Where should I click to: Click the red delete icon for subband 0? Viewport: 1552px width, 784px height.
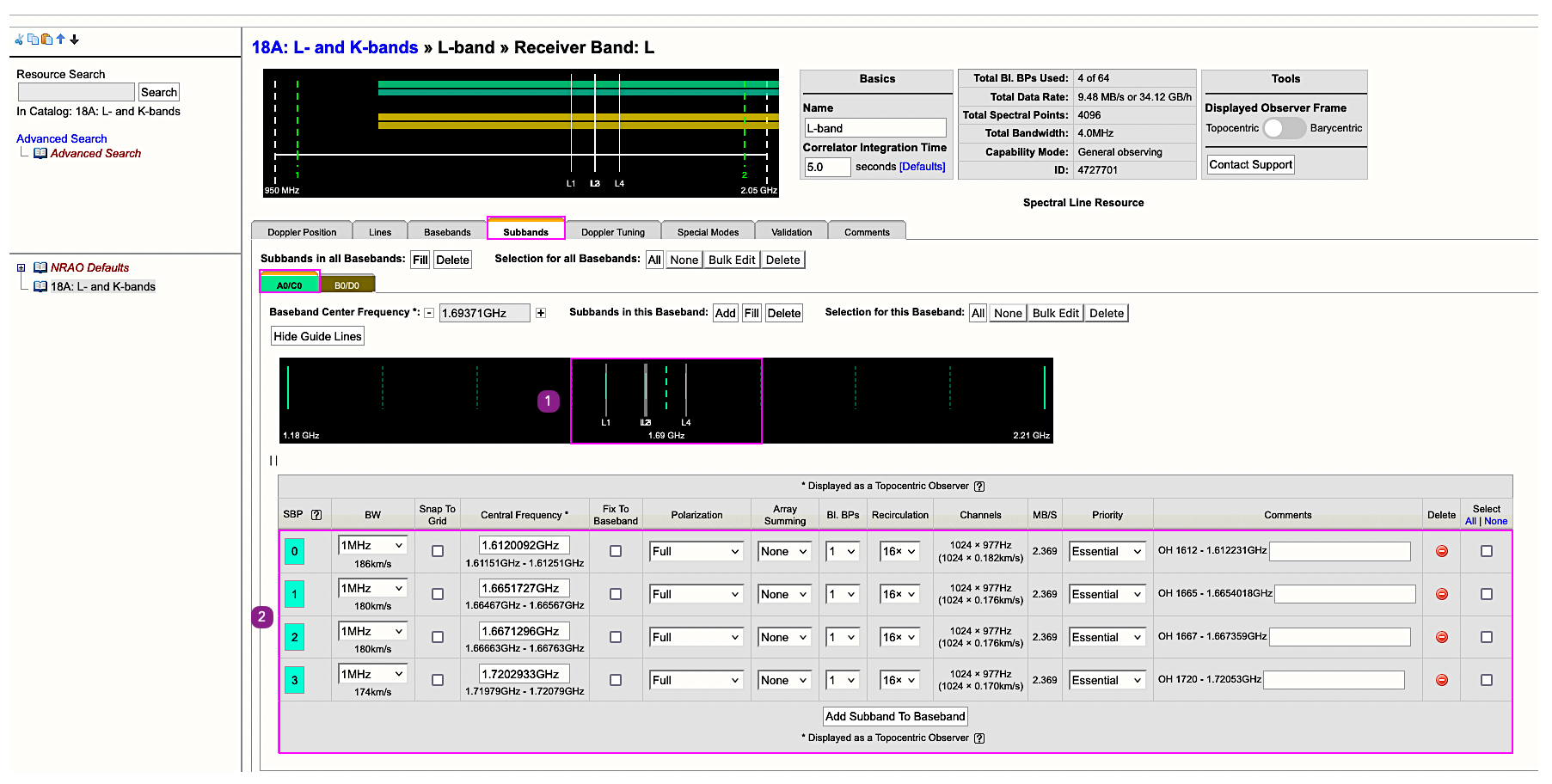point(1442,551)
